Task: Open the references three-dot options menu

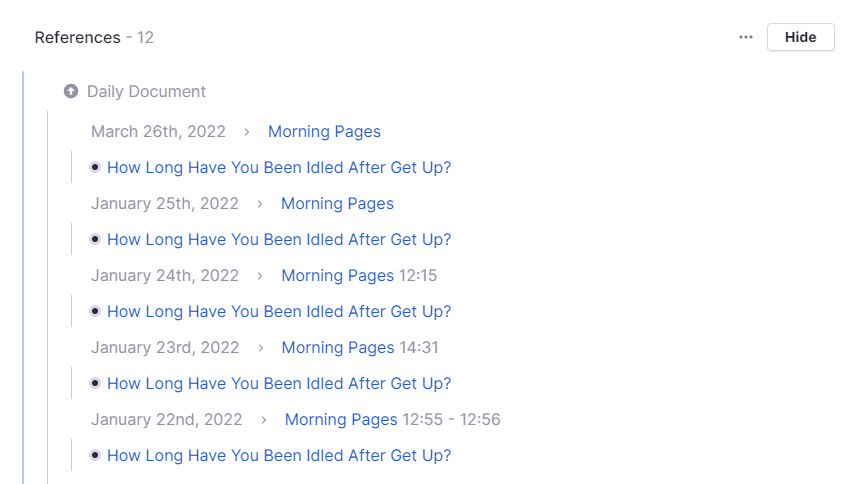Action: [746, 37]
